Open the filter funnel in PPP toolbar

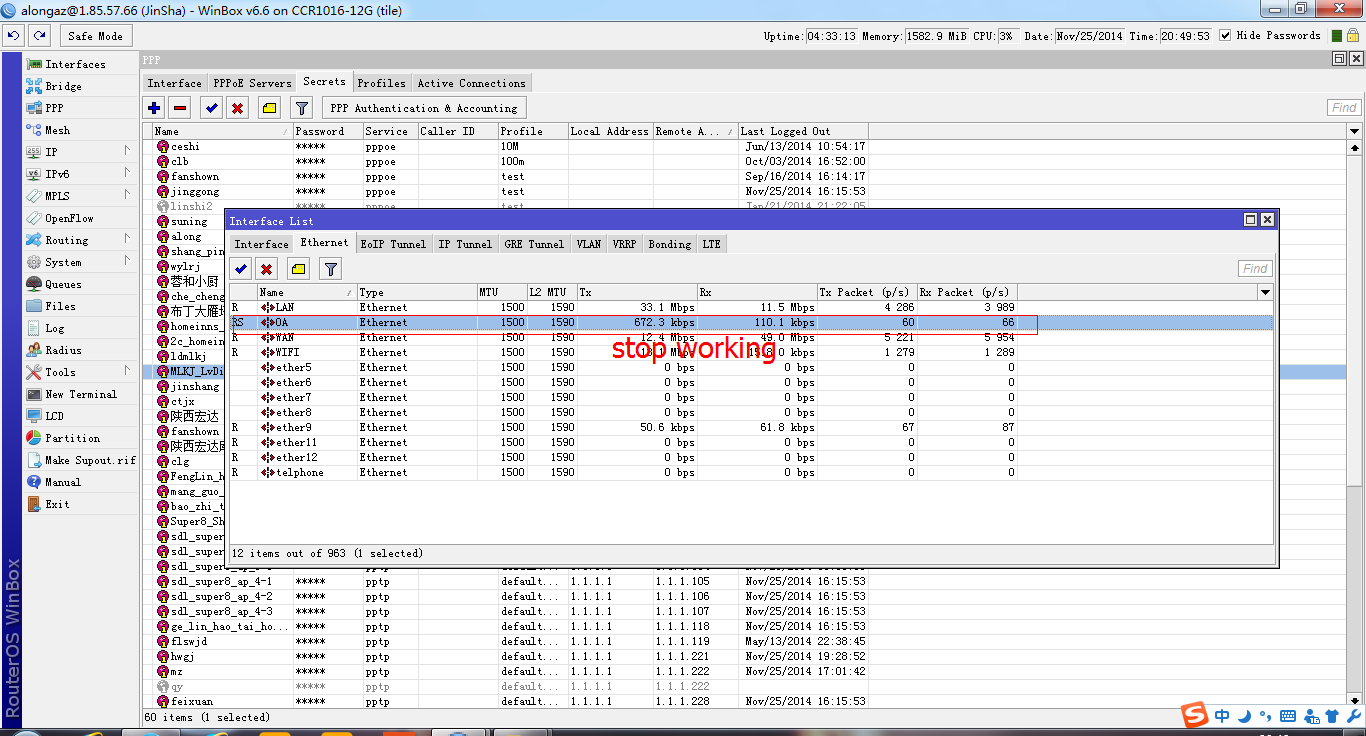click(x=302, y=108)
